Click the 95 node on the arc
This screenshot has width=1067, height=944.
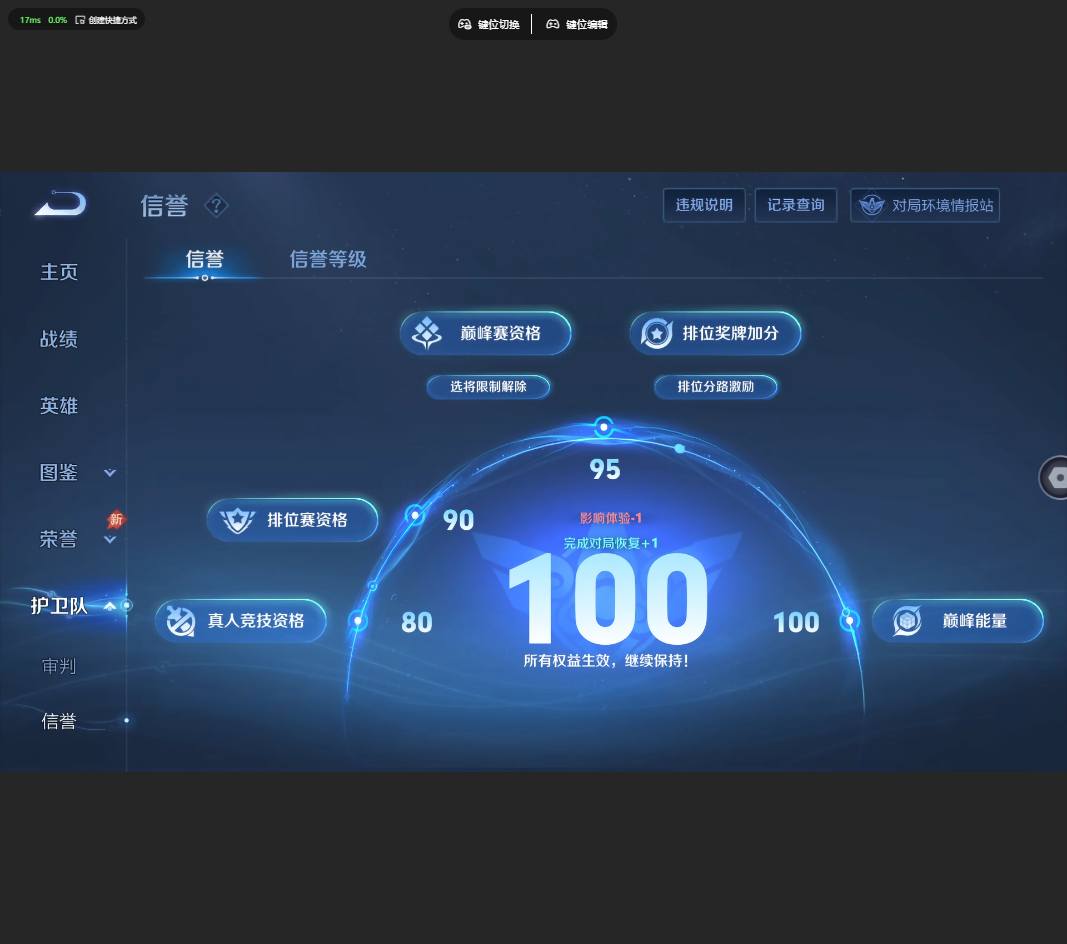click(x=604, y=427)
